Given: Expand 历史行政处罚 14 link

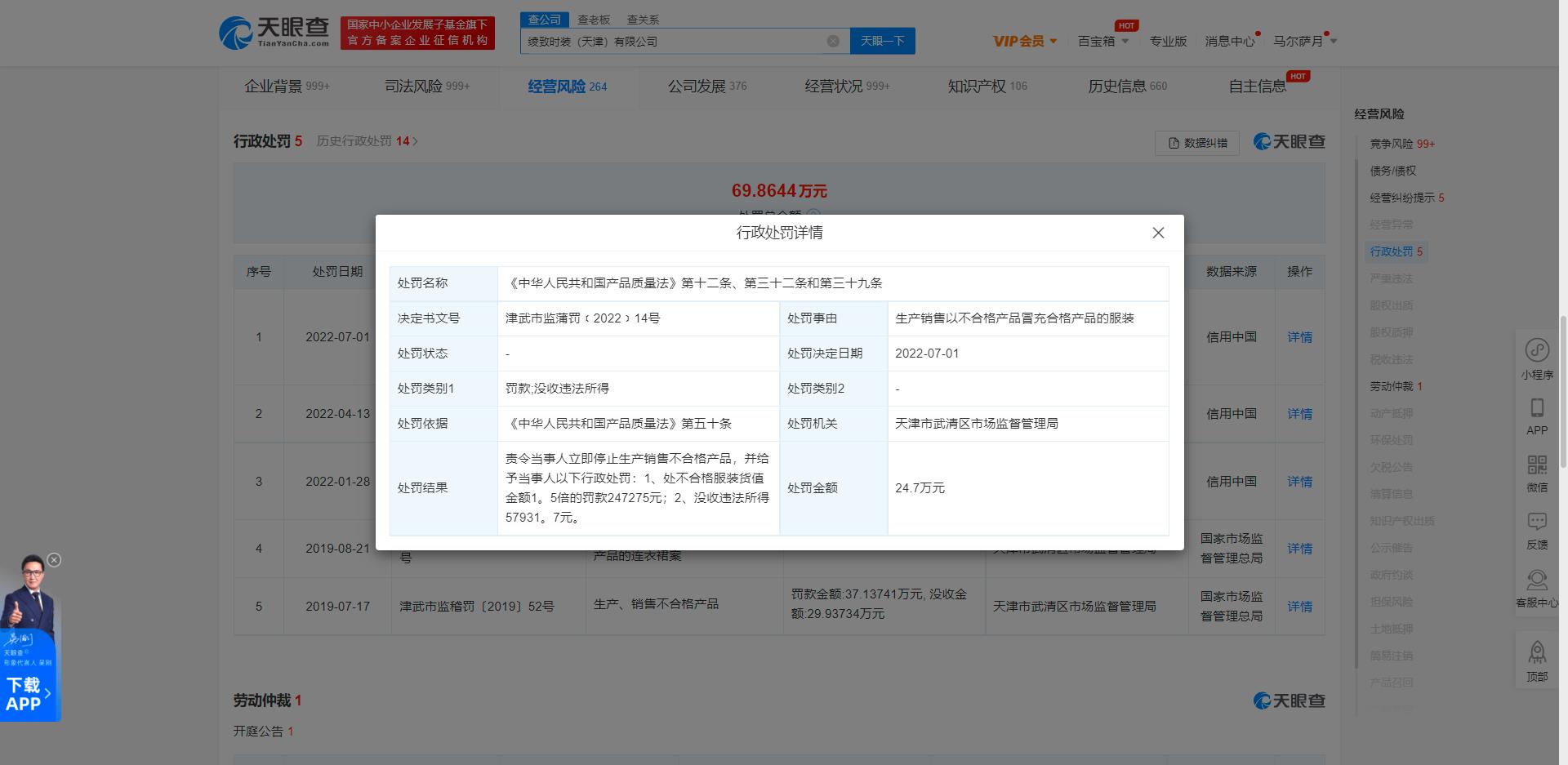Looking at the screenshot, I should tap(367, 141).
